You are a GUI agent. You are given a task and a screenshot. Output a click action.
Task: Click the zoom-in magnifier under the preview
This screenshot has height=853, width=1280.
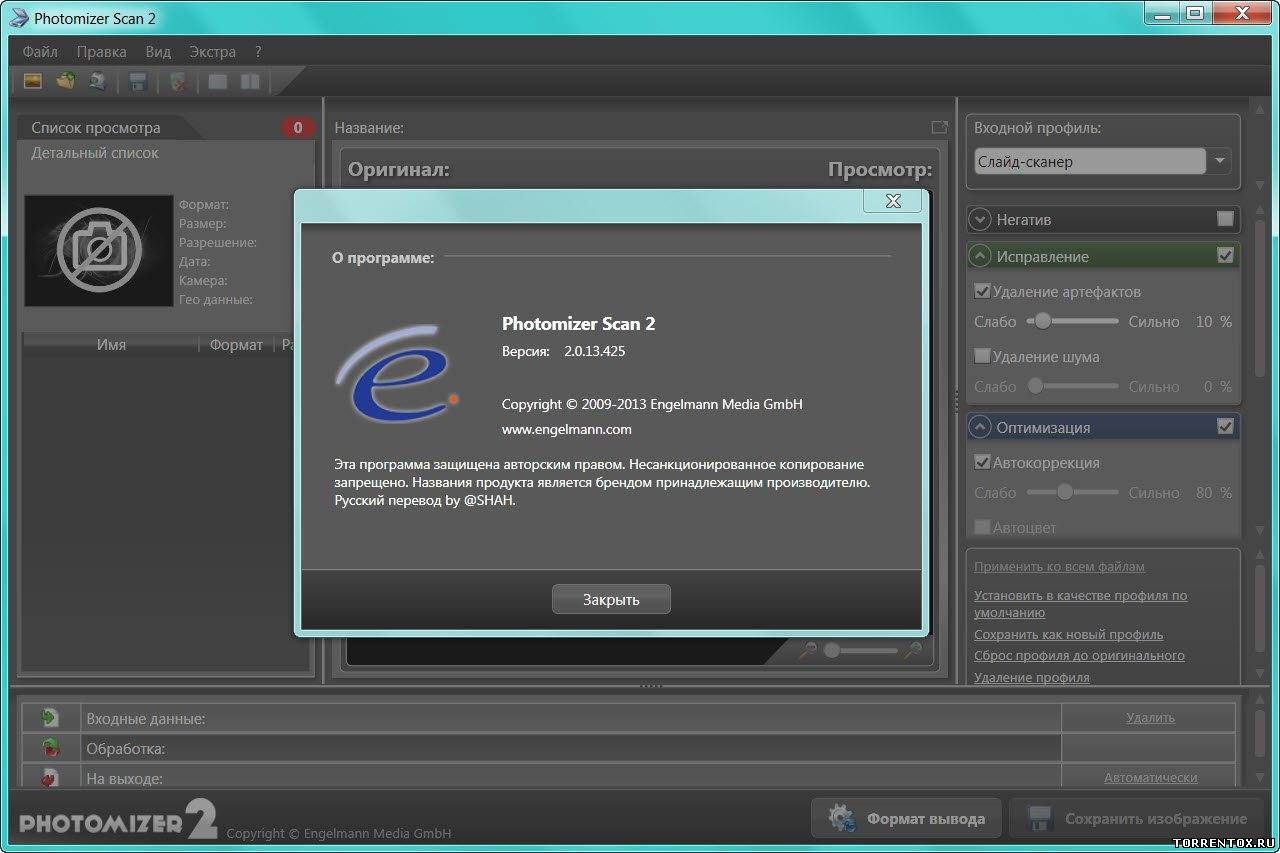tap(912, 651)
